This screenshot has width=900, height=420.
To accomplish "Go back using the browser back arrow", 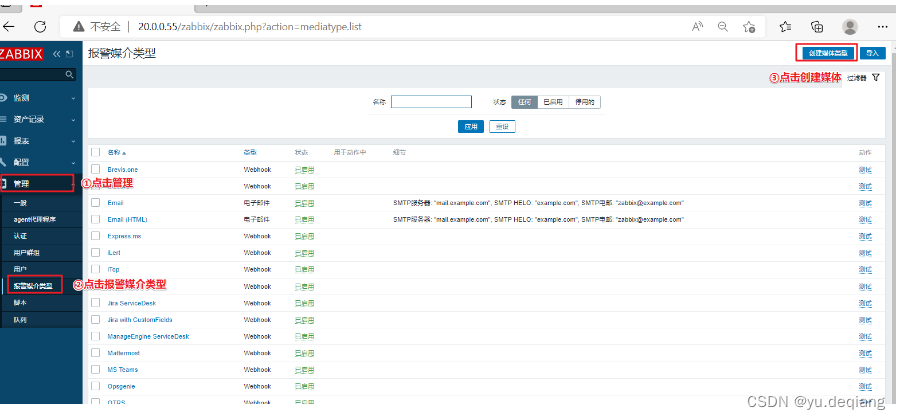I will coord(9,27).
